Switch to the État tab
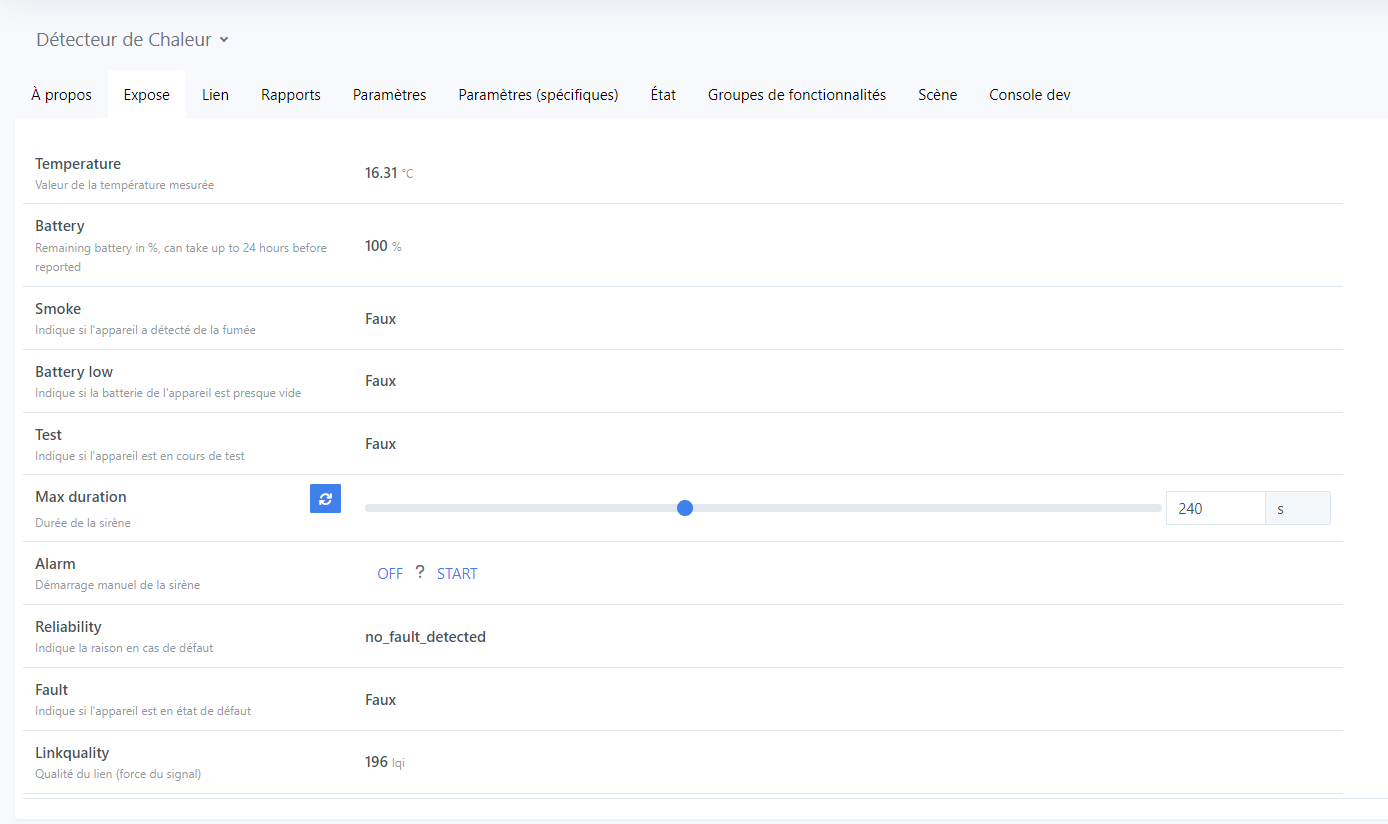1388x824 pixels. (662, 95)
